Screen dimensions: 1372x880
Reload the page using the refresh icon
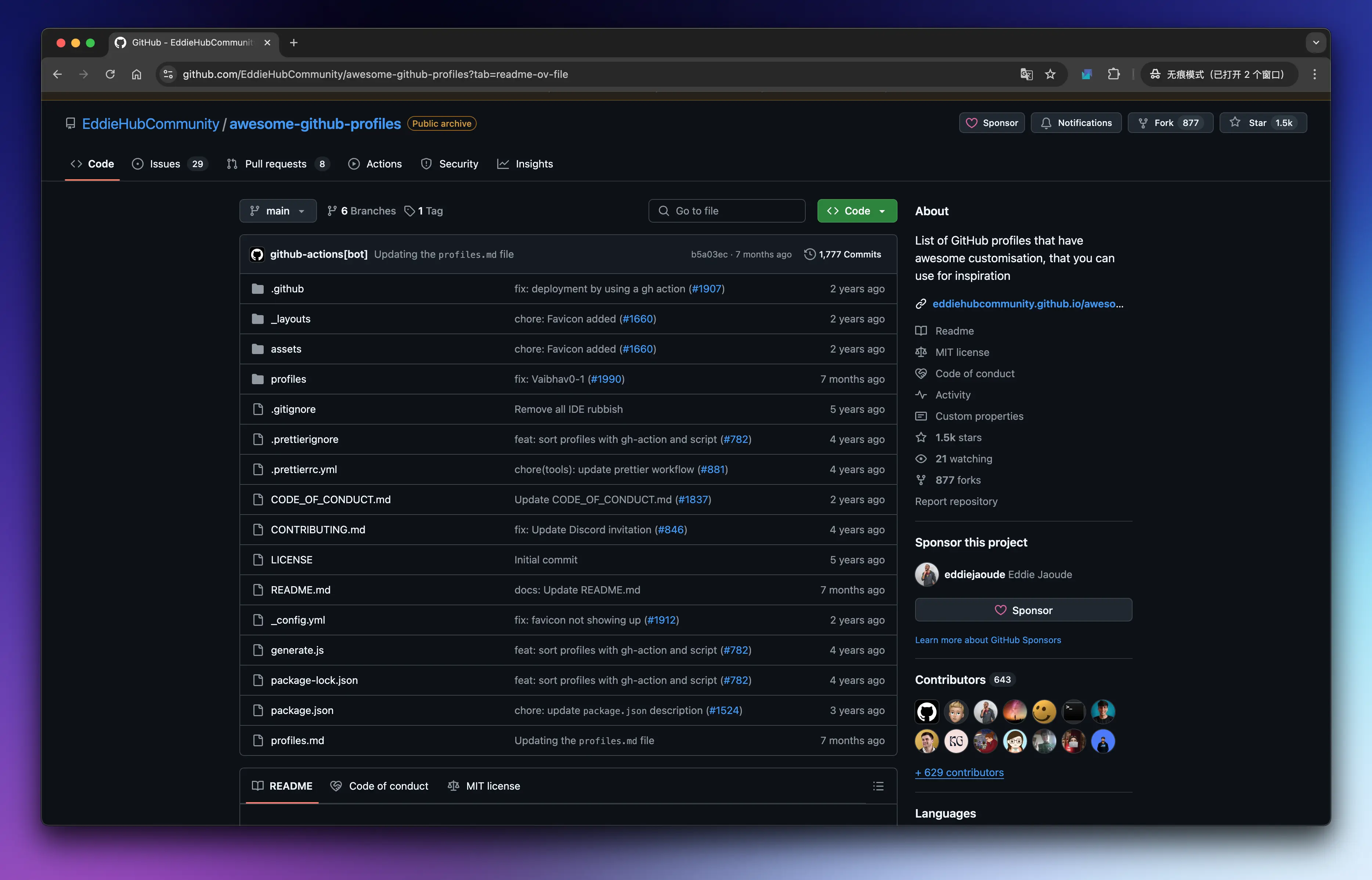point(110,74)
